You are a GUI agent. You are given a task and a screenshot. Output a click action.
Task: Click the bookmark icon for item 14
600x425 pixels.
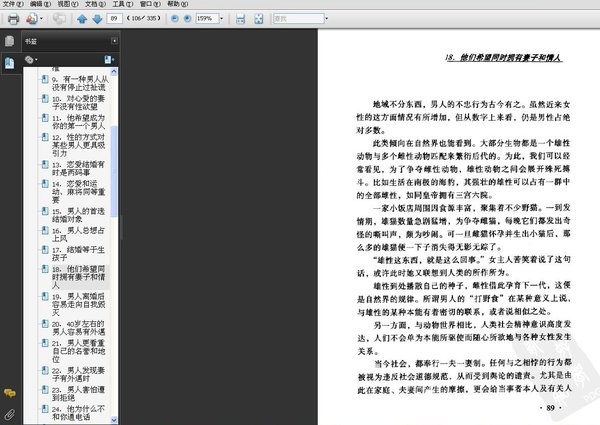(x=45, y=184)
